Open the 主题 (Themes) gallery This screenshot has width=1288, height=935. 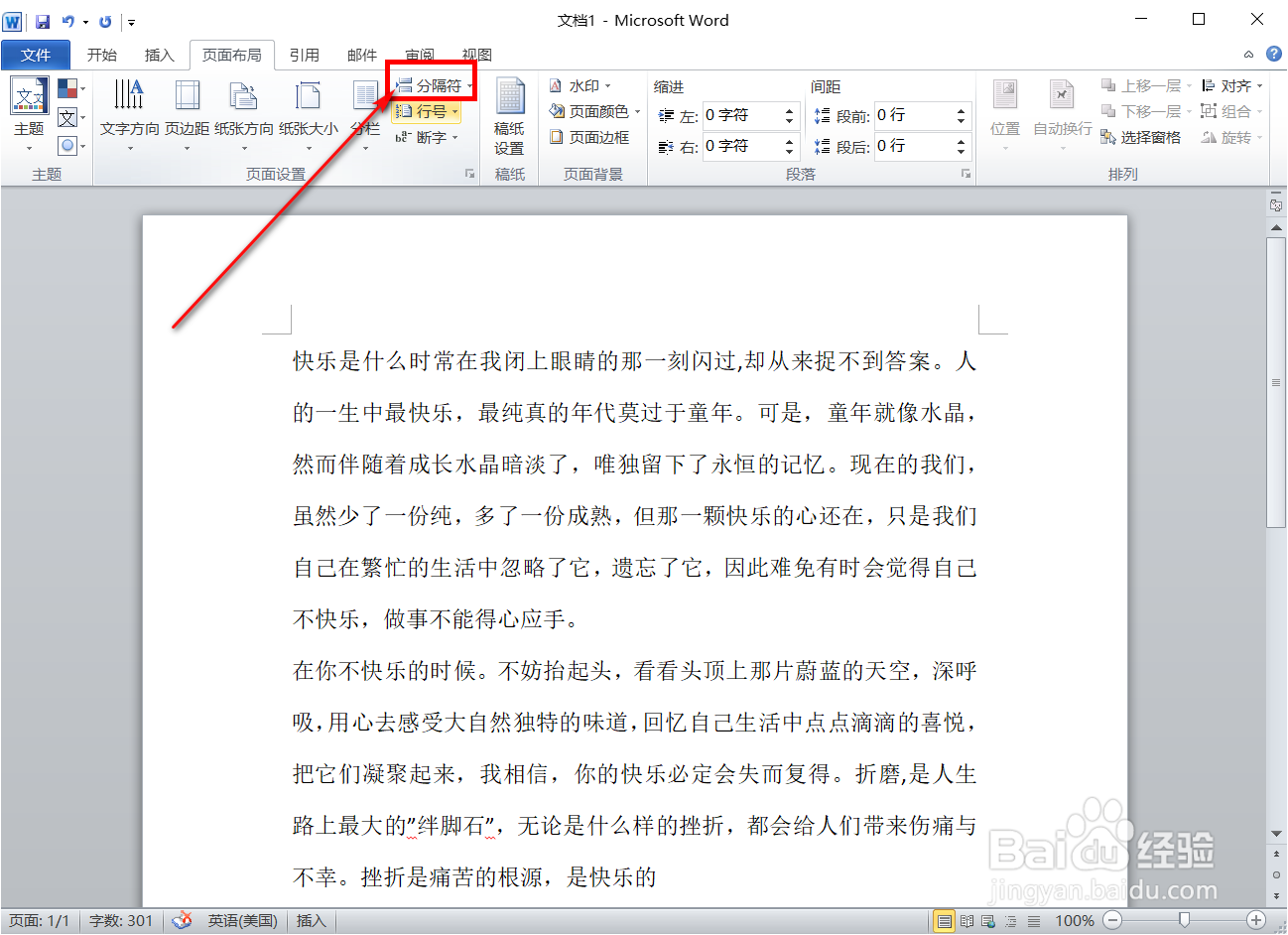point(29,114)
